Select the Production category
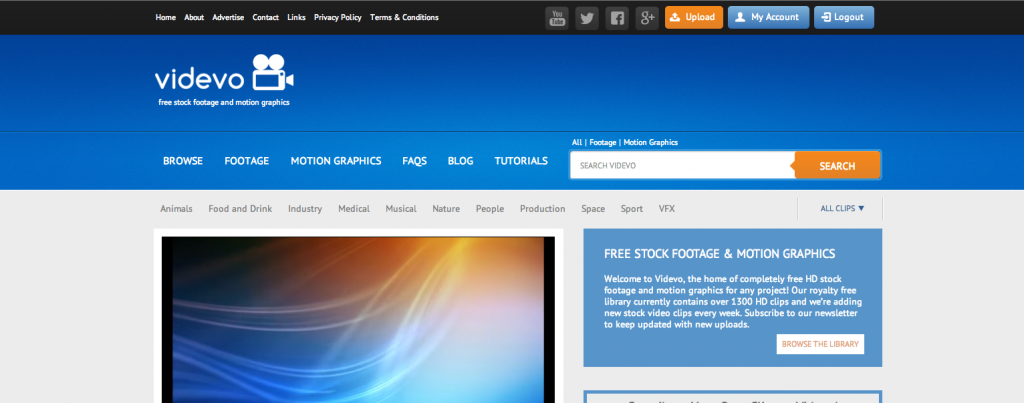1024x403 pixels. click(543, 209)
